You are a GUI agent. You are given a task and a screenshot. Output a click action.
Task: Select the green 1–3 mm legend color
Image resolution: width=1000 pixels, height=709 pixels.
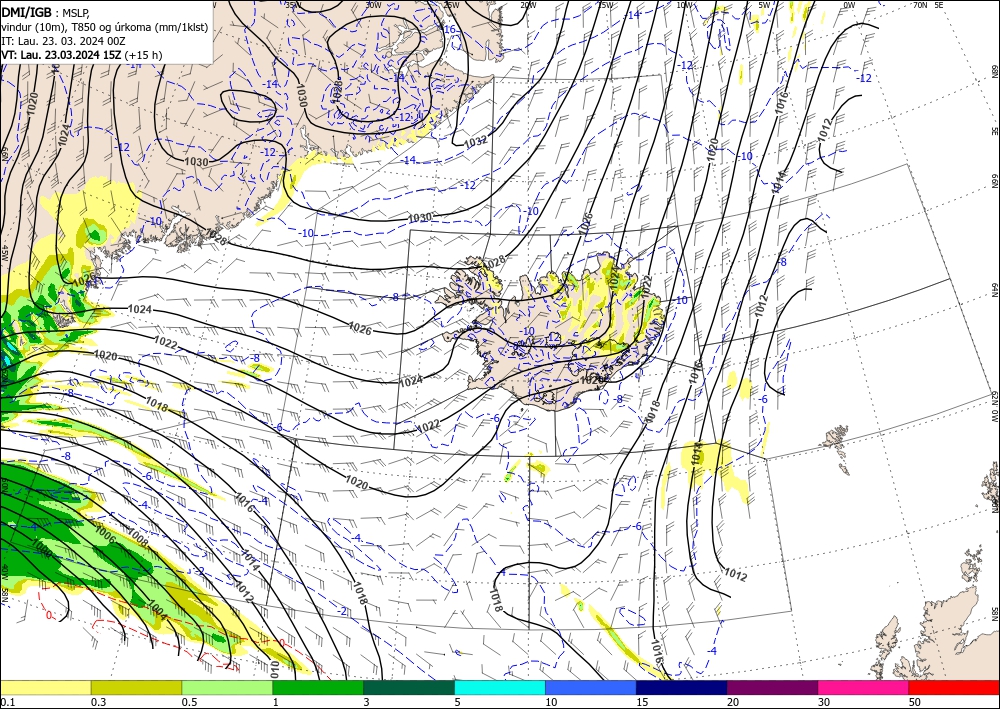tap(318, 687)
